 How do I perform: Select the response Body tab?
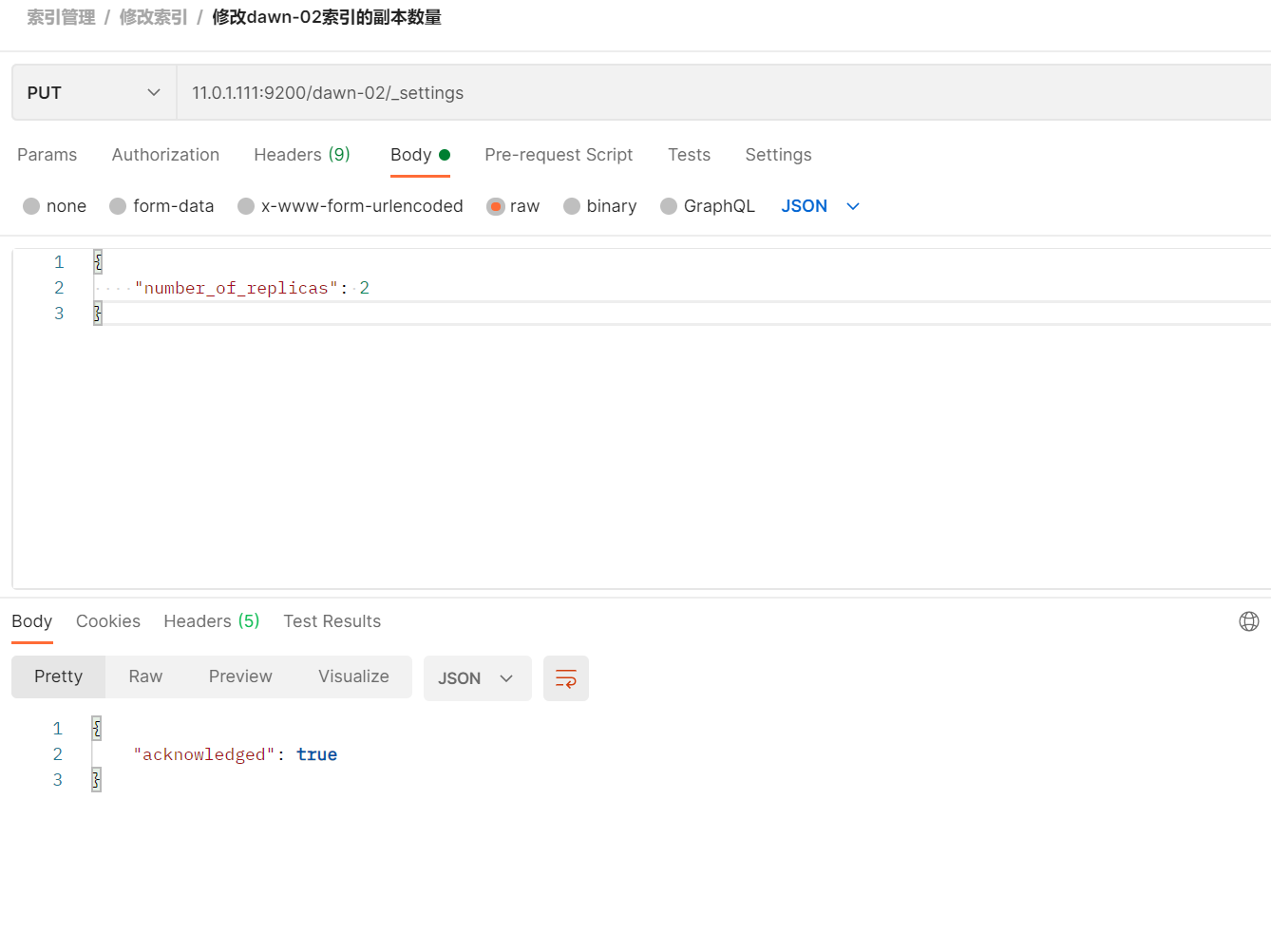(31, 621)
